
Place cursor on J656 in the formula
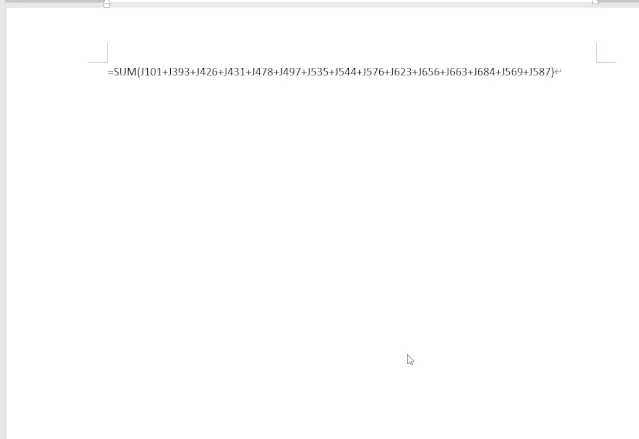click(x=429, y=72)
